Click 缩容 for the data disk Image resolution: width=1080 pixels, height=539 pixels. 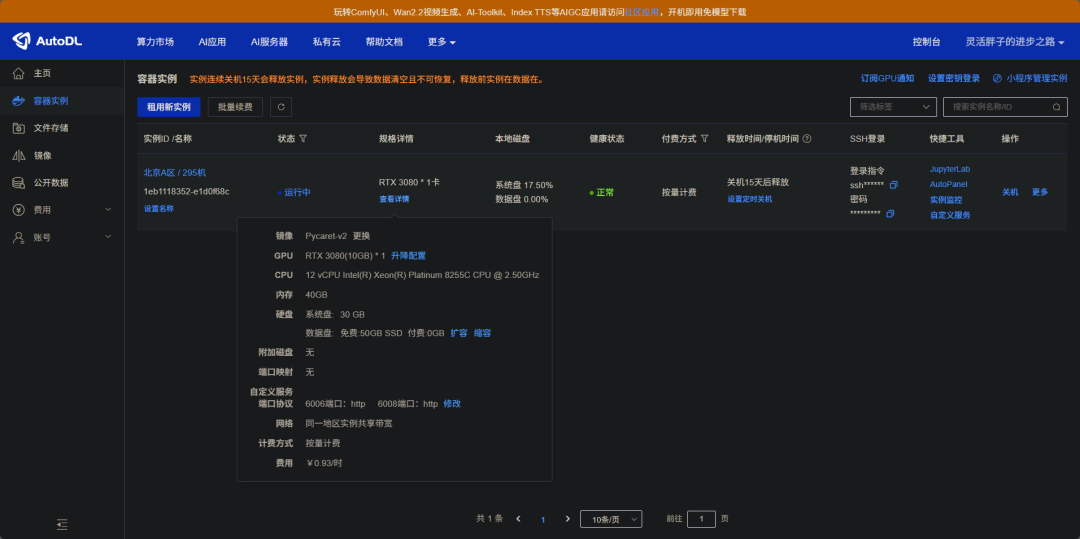pos(482,333)
